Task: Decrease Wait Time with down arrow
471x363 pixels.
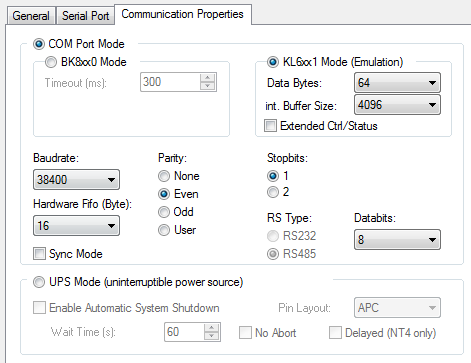Action: coord(212,336)
